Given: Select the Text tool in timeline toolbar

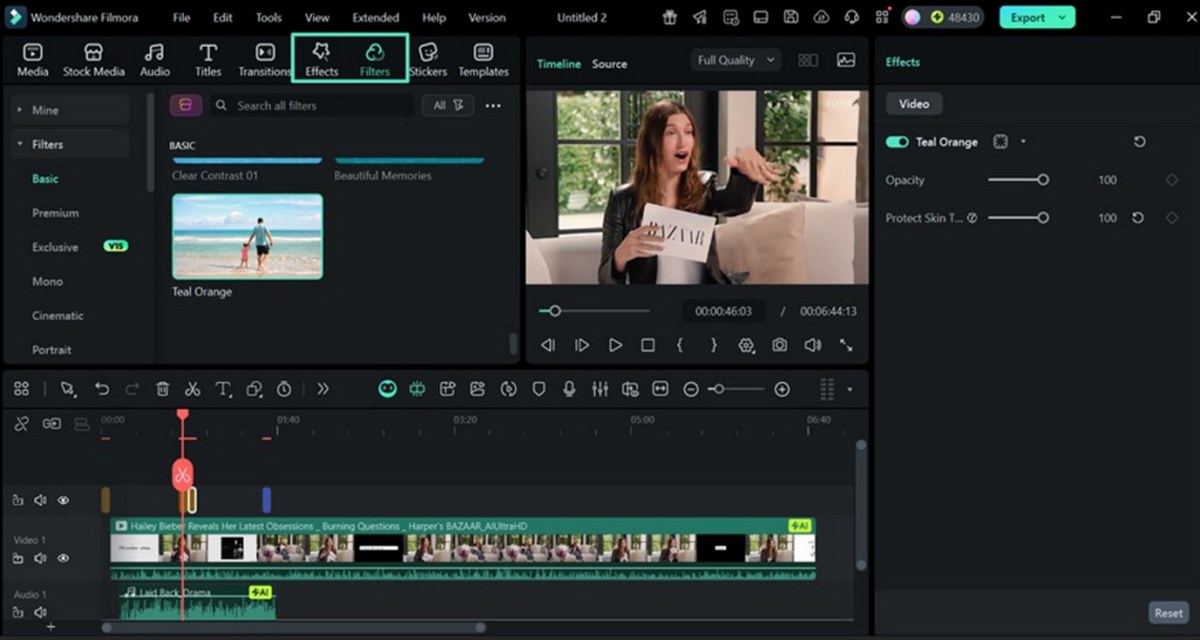Looking at the screenshot, I should point(223,390).
